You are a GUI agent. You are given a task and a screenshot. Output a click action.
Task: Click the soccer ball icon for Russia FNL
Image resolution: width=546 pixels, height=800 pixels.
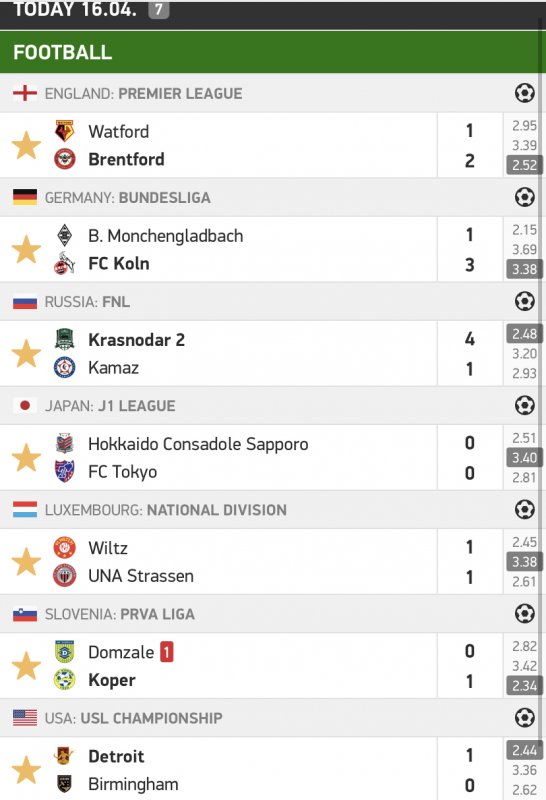524,301
